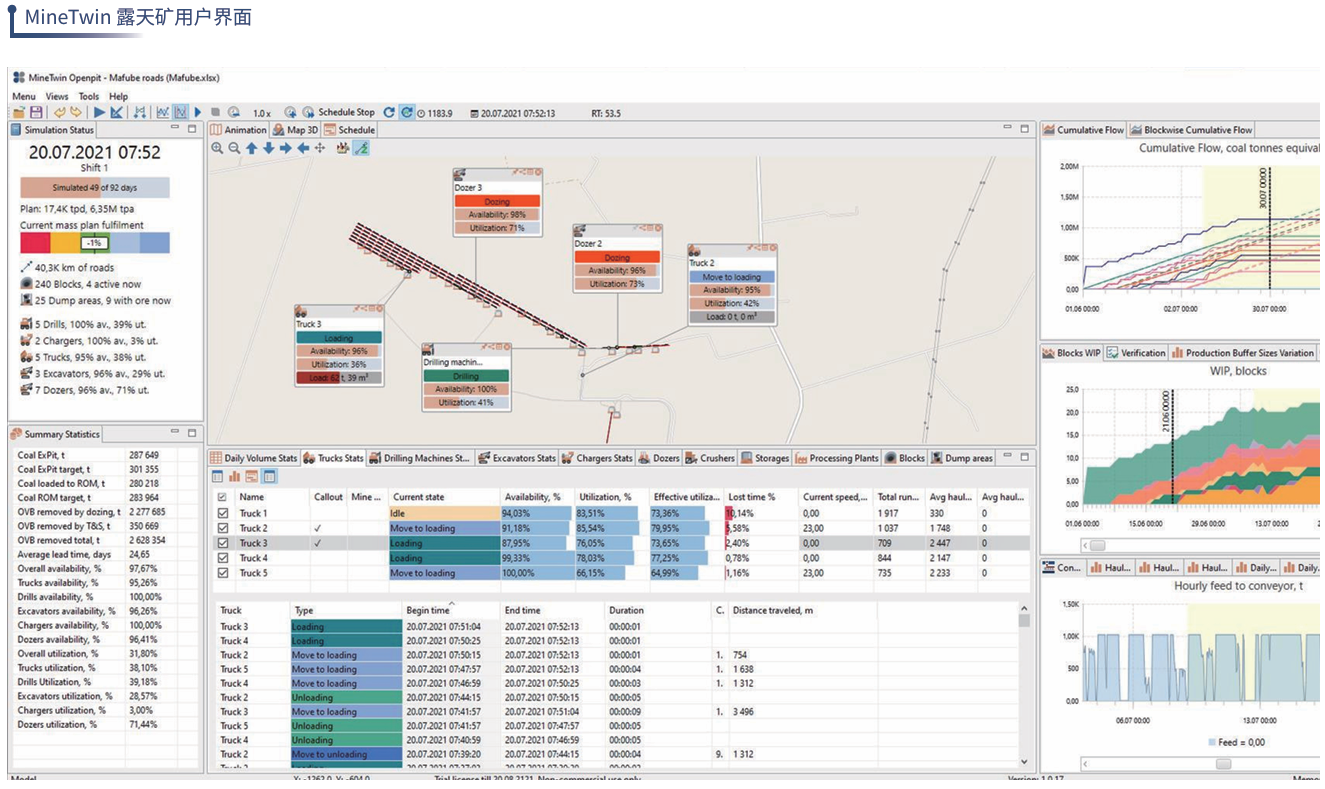1325x789 pixels.
Task: Open the Views menu
Action: click(x=57, y=96)
